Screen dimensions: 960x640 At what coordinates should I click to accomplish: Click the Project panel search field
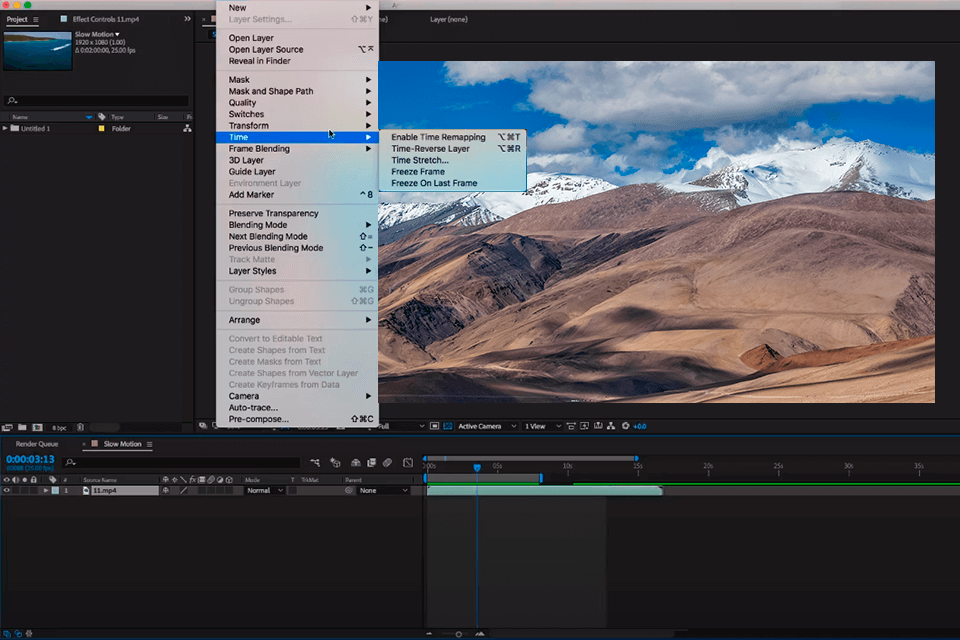pyautogui.click(x=96, y=100)
